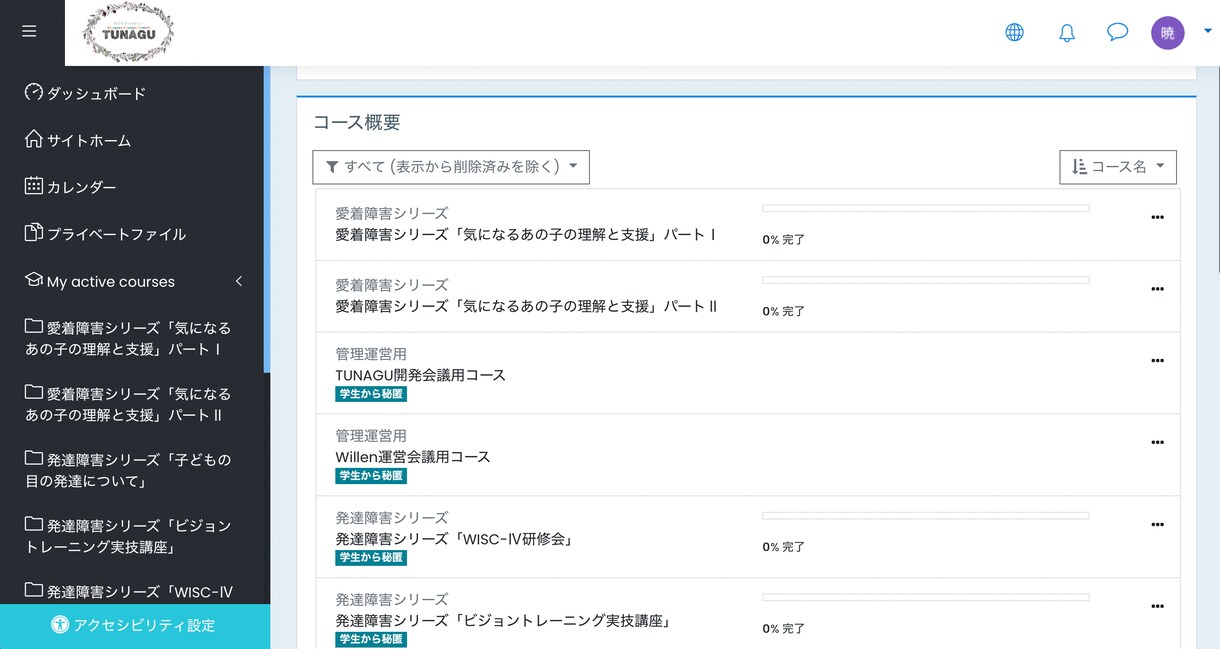Open the language globe menu
The height and width of the screenshot is (649, 1220).
coord(1014,32)
